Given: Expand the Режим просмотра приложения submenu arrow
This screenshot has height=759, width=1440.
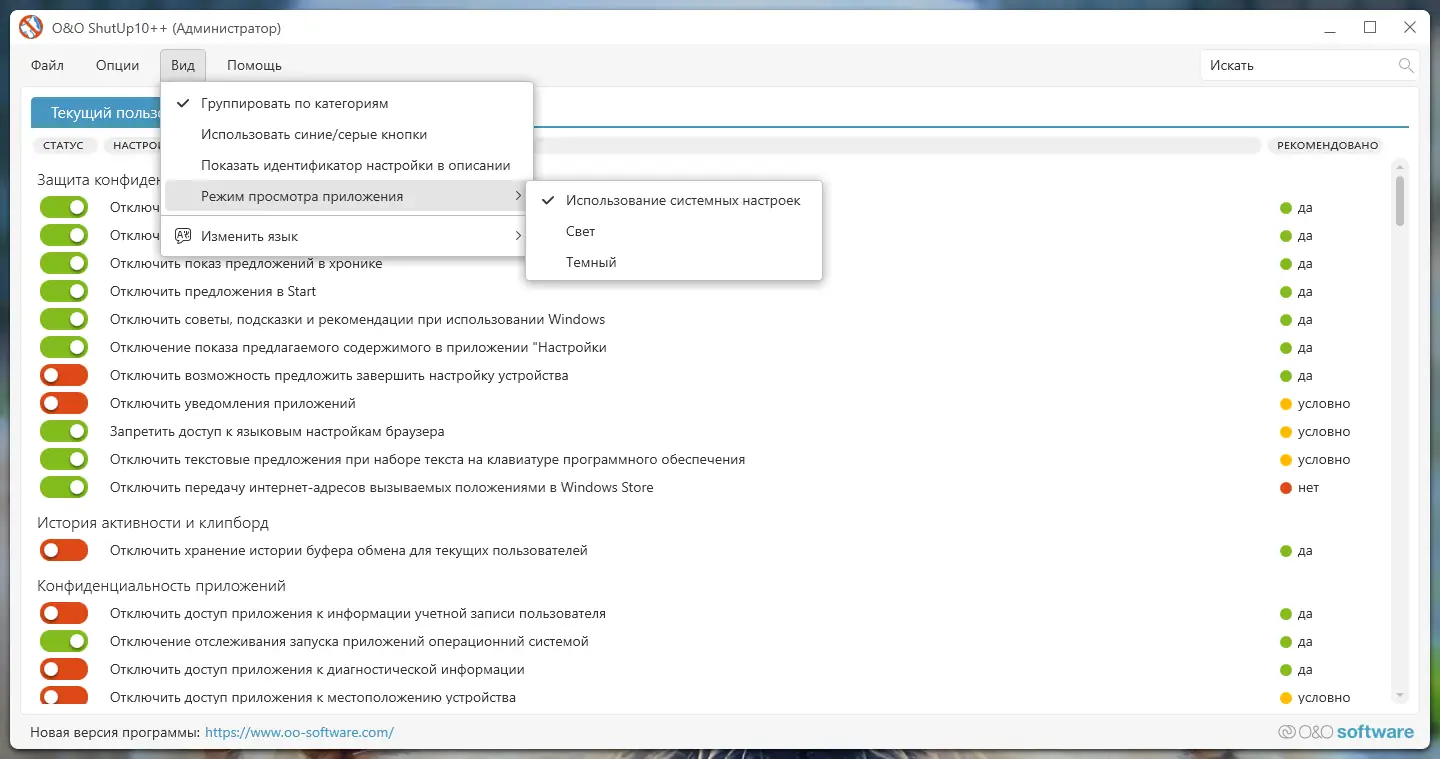Looking at the screenshot, I should coord(518,196).
